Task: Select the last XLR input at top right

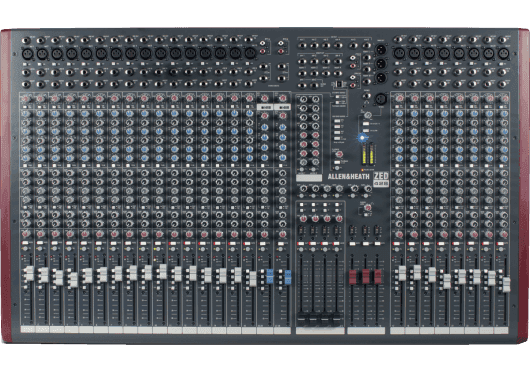Action: [503, 53]
